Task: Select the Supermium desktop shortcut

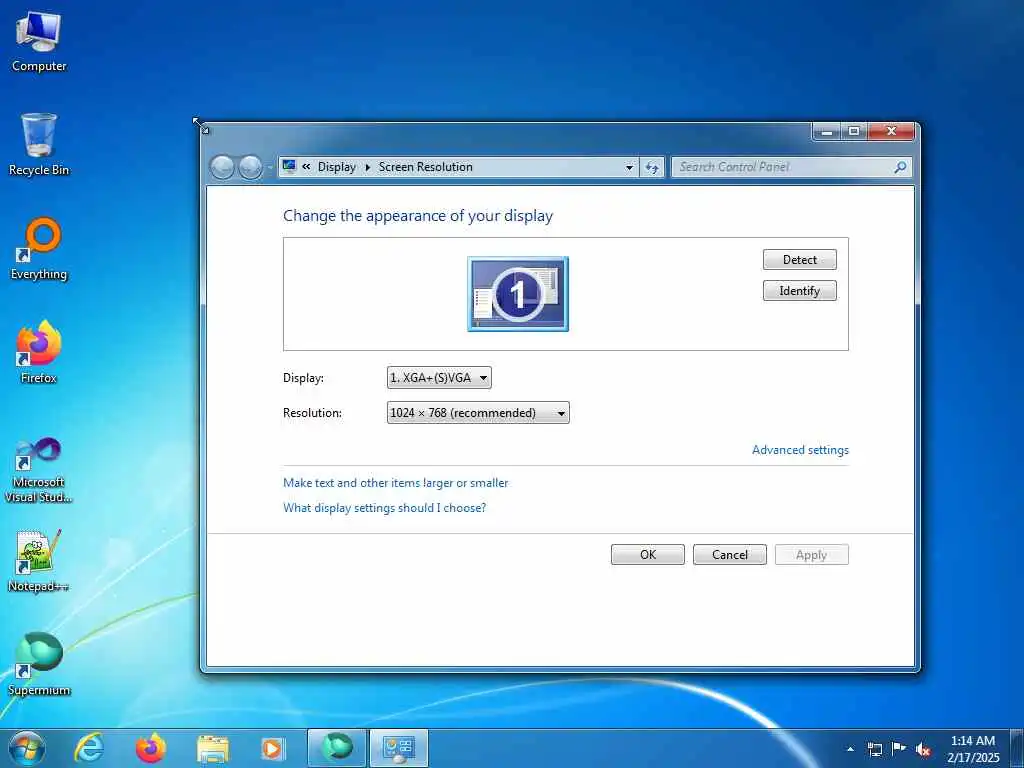Action: (39, 664)
